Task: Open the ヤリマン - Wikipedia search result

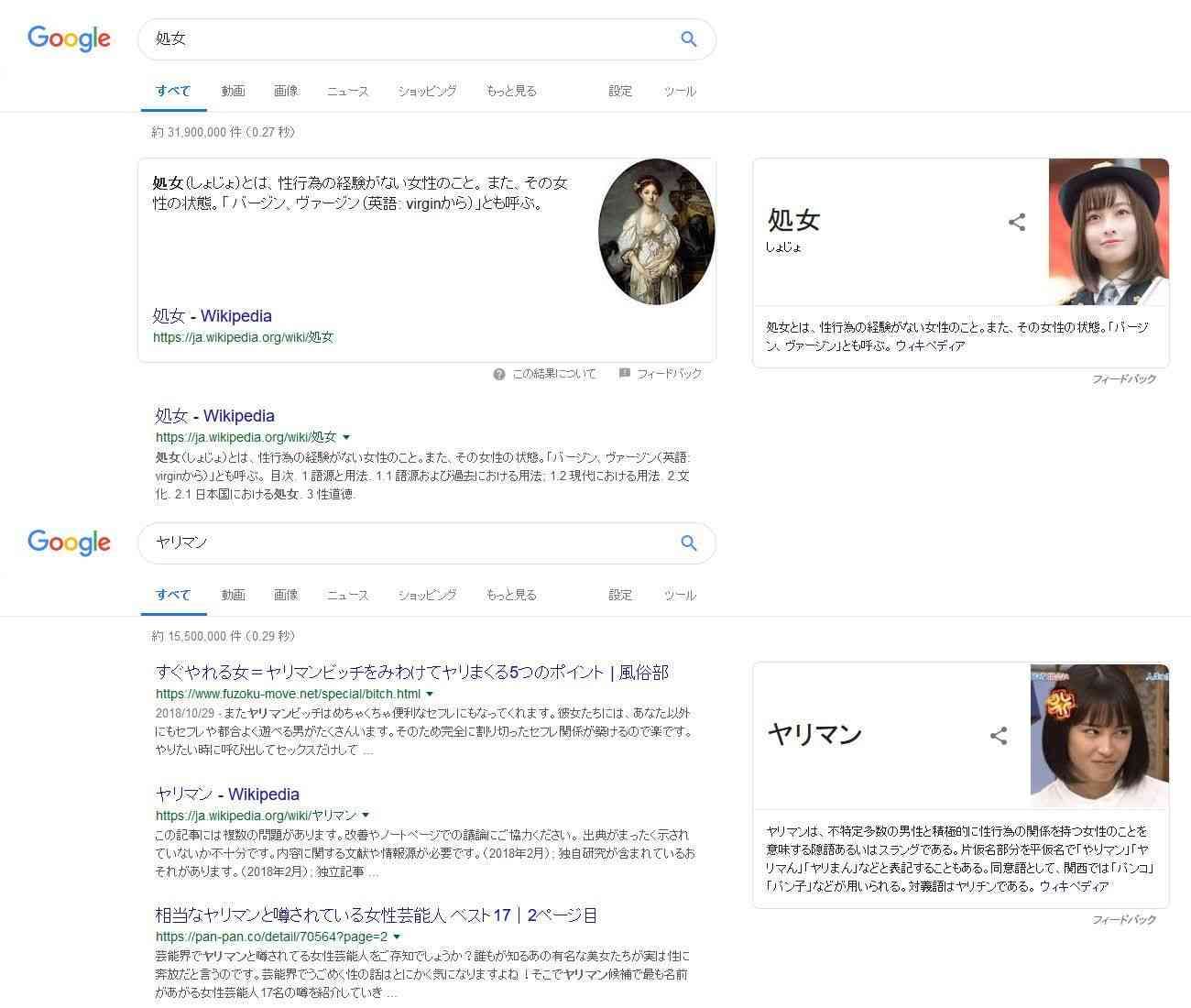Action: point(227,794)
